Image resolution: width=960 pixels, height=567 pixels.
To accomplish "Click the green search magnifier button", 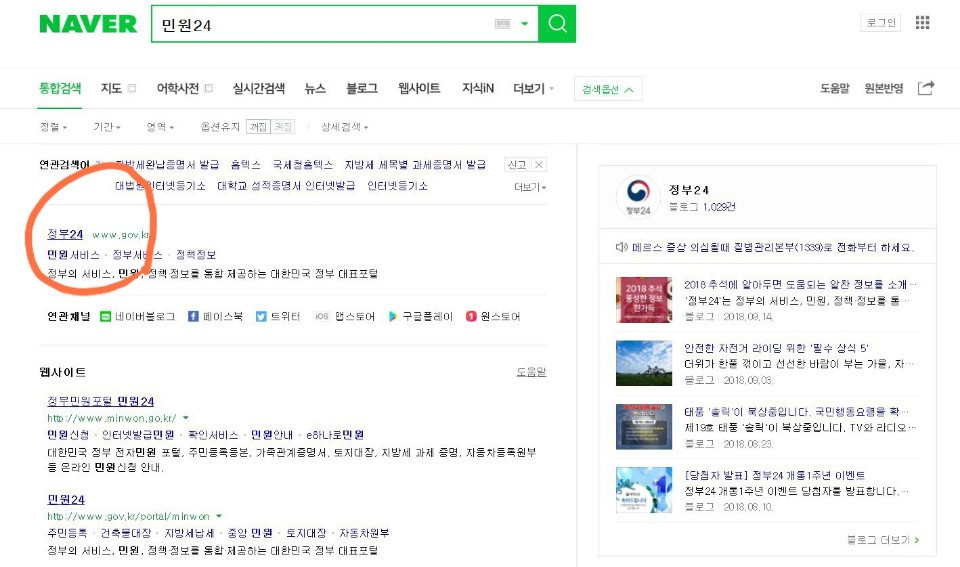I will tap(557, 24).
